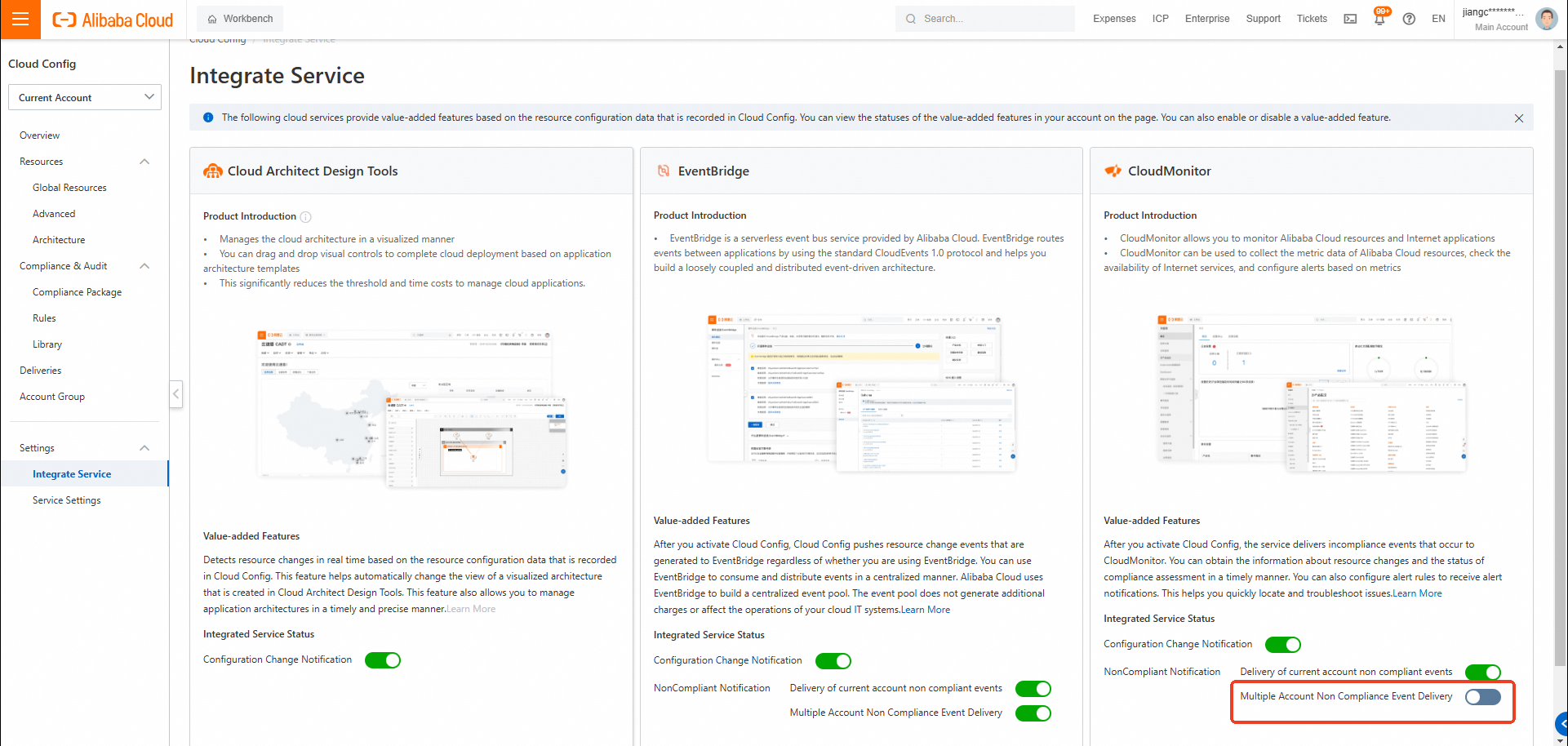
Task: Click the CloudMonitor preview image
Action: [1311, 393]
